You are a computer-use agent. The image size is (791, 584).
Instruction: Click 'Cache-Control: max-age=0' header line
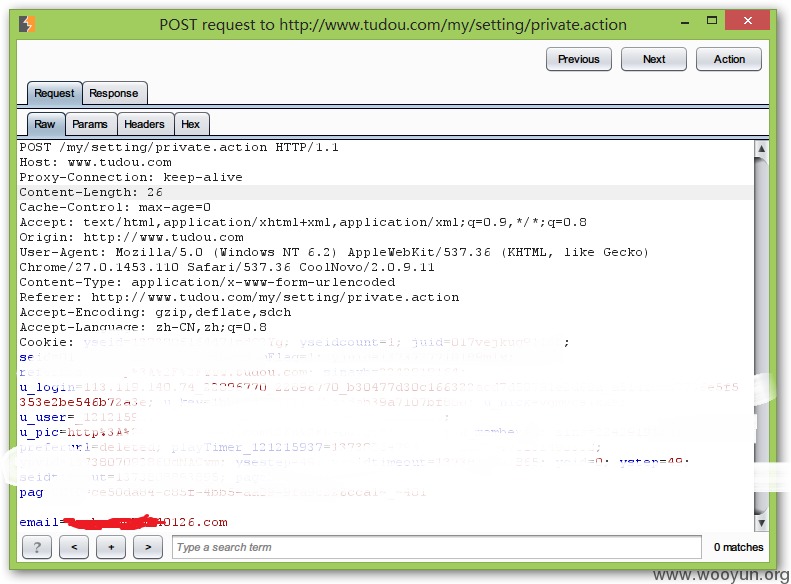115,207
